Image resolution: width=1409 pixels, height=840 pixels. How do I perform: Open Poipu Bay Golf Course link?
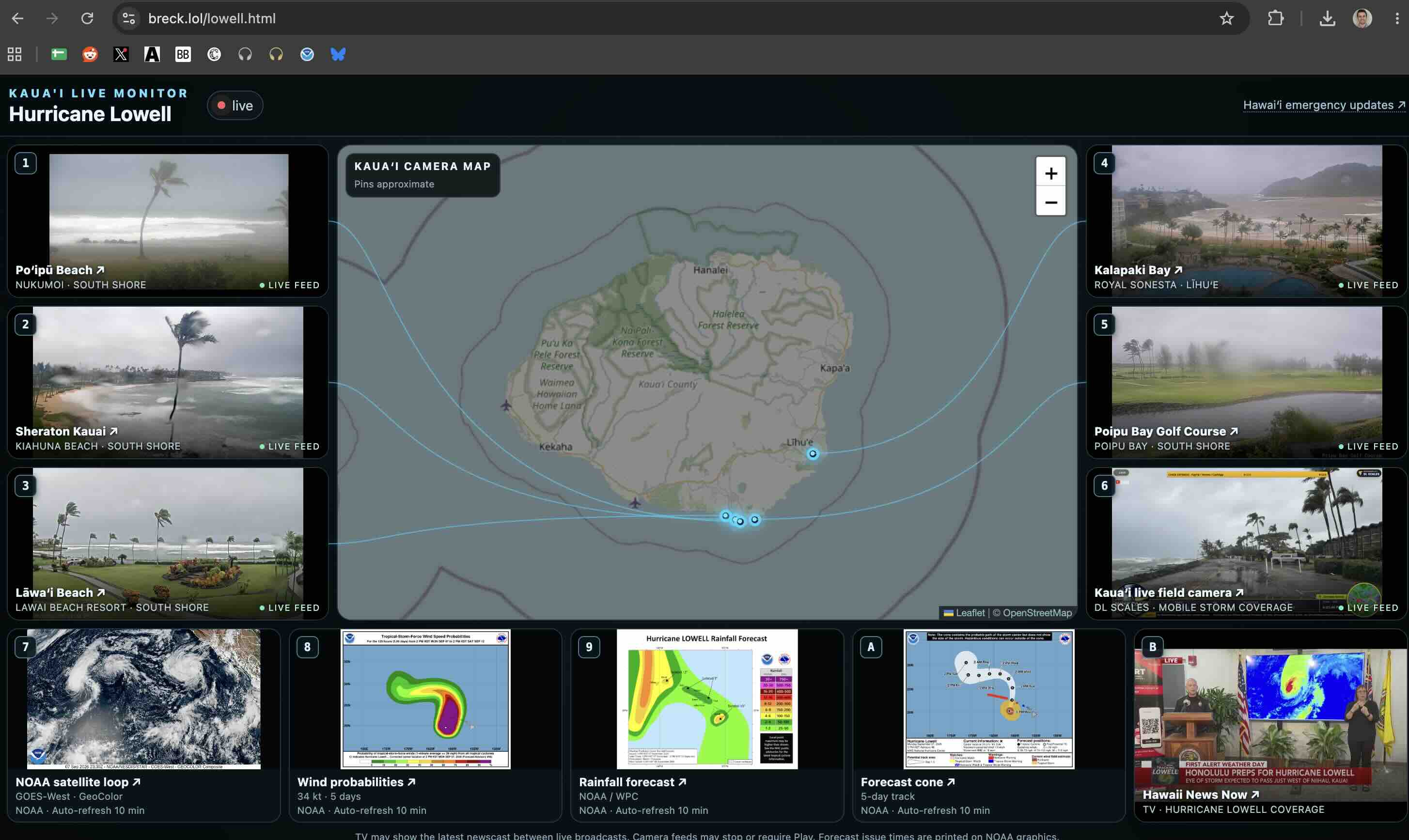click(1166, 431)
